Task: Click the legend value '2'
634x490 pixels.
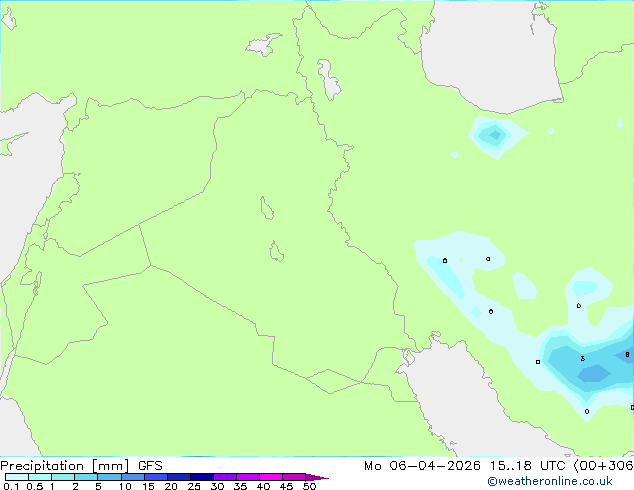Action: pyautogui.click(x=75, y=486)
